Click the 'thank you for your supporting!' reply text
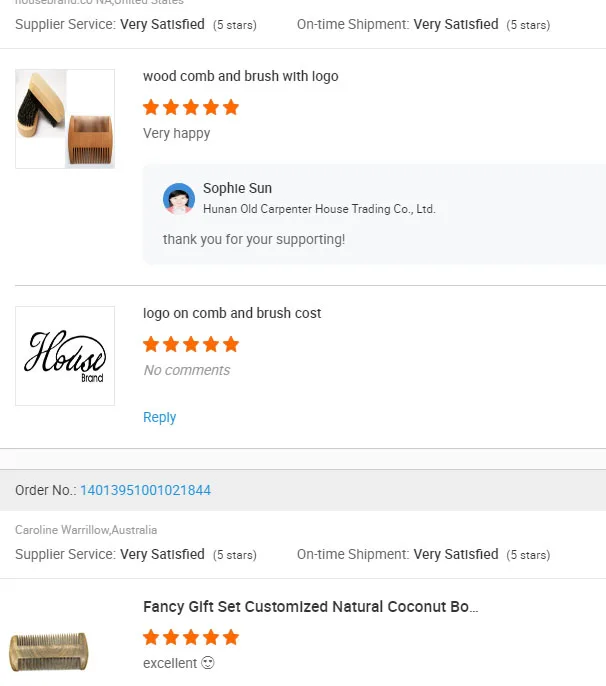 pyautogui.click(x=254, y=239)
